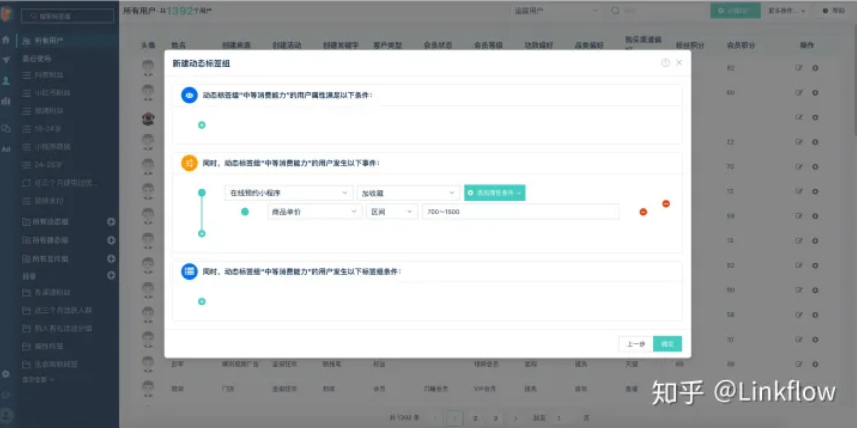Click plus icon next to 标签 section
This screenshot has width=857, height=429.
pos(111,275)
